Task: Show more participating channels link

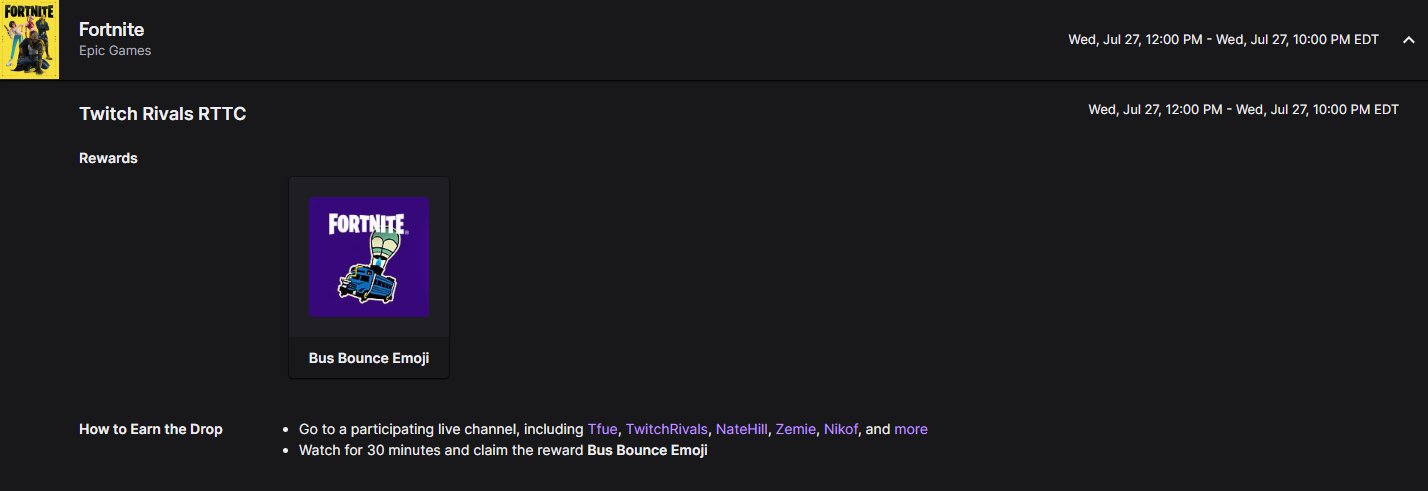Action: tap(911, 429)
